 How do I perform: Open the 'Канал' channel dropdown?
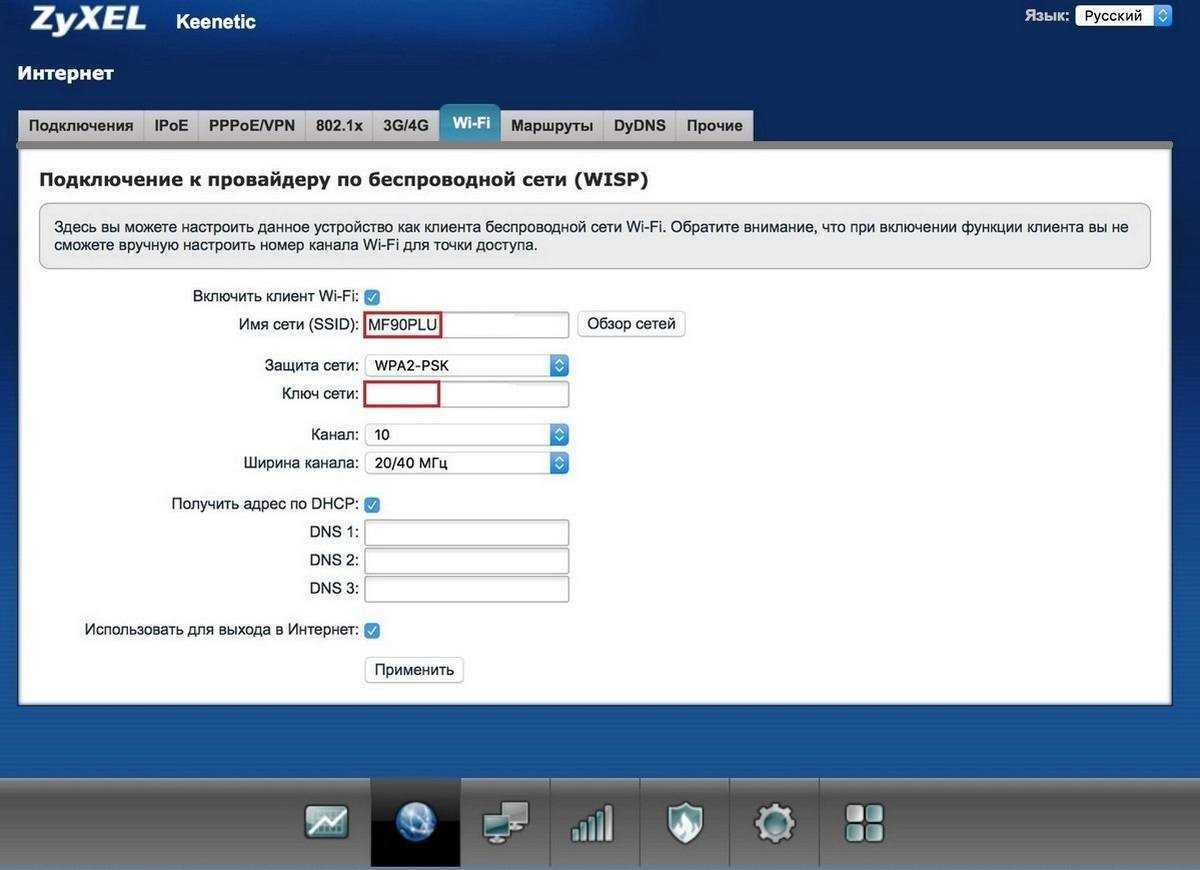point(466,435)
